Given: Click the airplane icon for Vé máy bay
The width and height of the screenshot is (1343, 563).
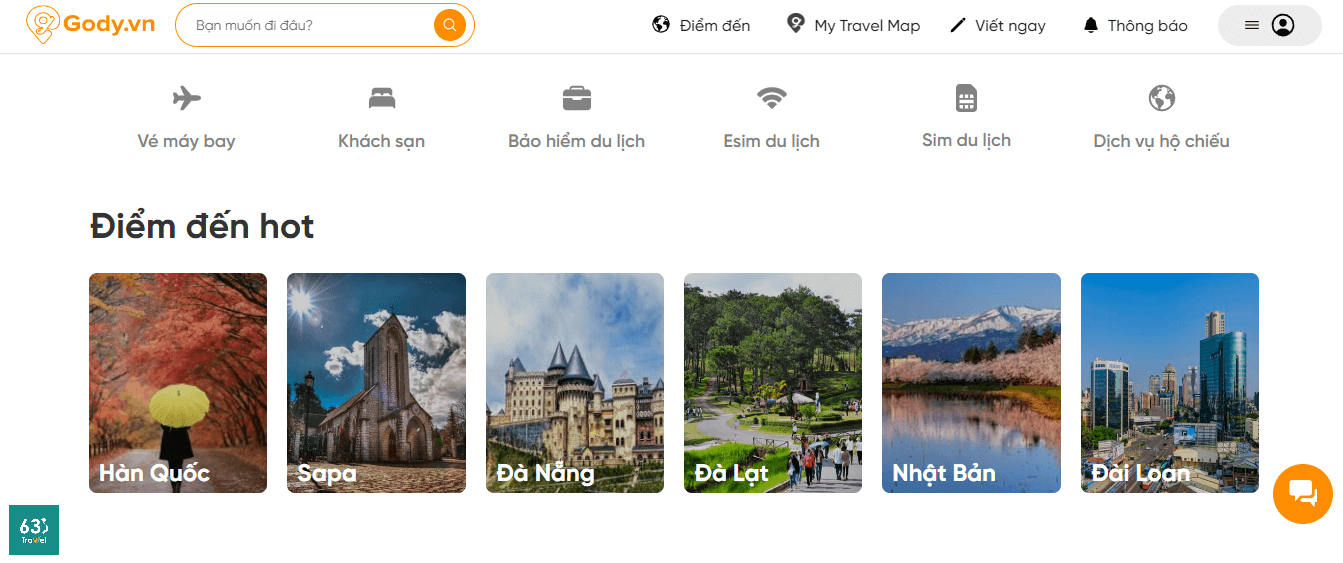Looking at the screenshot, I should point(186,98).
